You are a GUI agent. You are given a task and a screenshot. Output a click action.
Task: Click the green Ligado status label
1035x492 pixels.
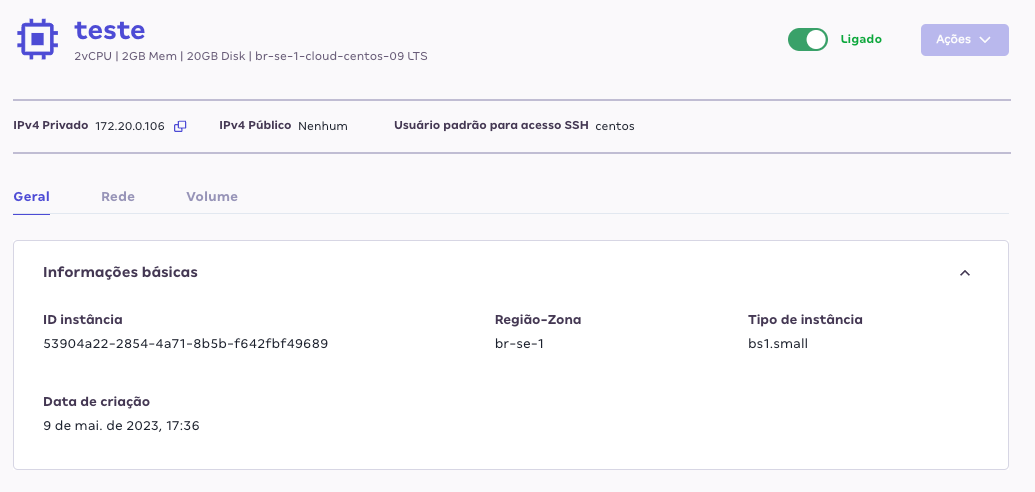[x=861, y=40]
